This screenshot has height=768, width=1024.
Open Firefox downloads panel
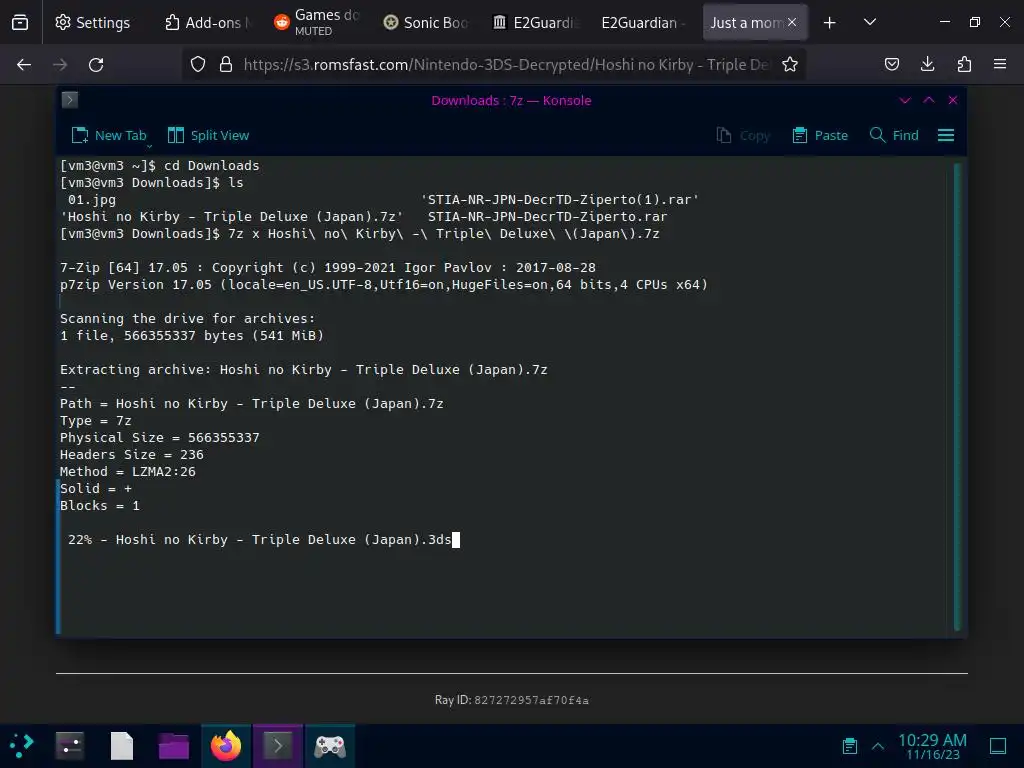pos(928,65)
